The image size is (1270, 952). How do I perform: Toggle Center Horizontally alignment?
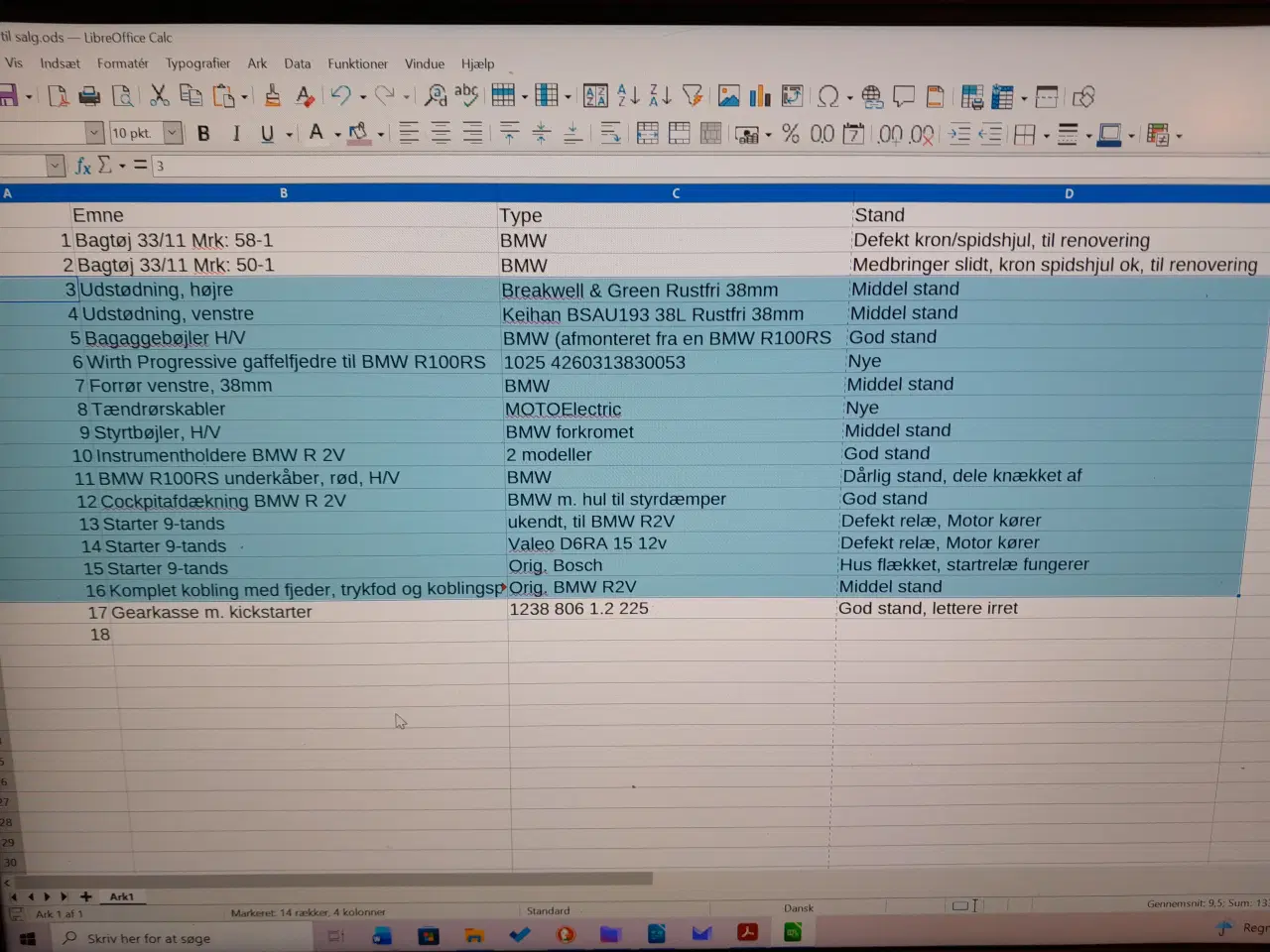[x=441, y=134]
